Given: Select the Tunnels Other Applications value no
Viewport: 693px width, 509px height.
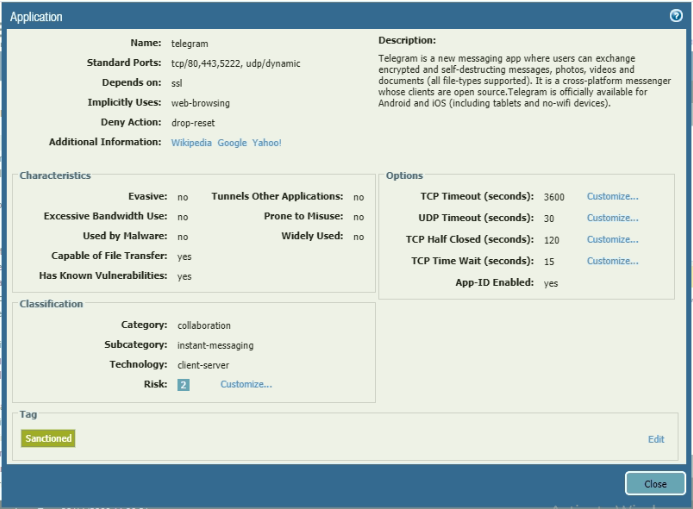Looking at the screenshot, I should [x=358, y=197].
